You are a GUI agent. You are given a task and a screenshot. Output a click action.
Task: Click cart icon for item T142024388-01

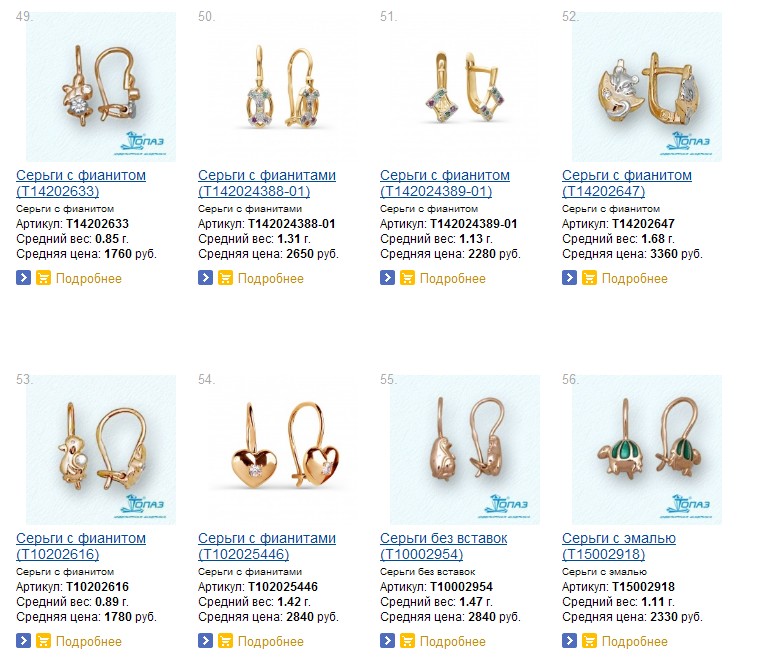(x=226, y=278)
